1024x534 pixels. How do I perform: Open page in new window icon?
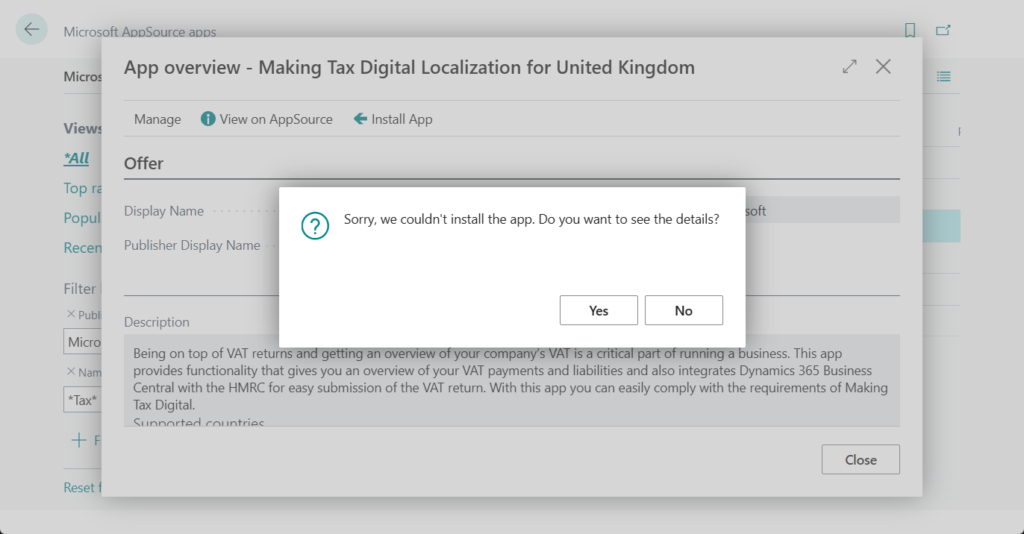(x=943, y=31)
